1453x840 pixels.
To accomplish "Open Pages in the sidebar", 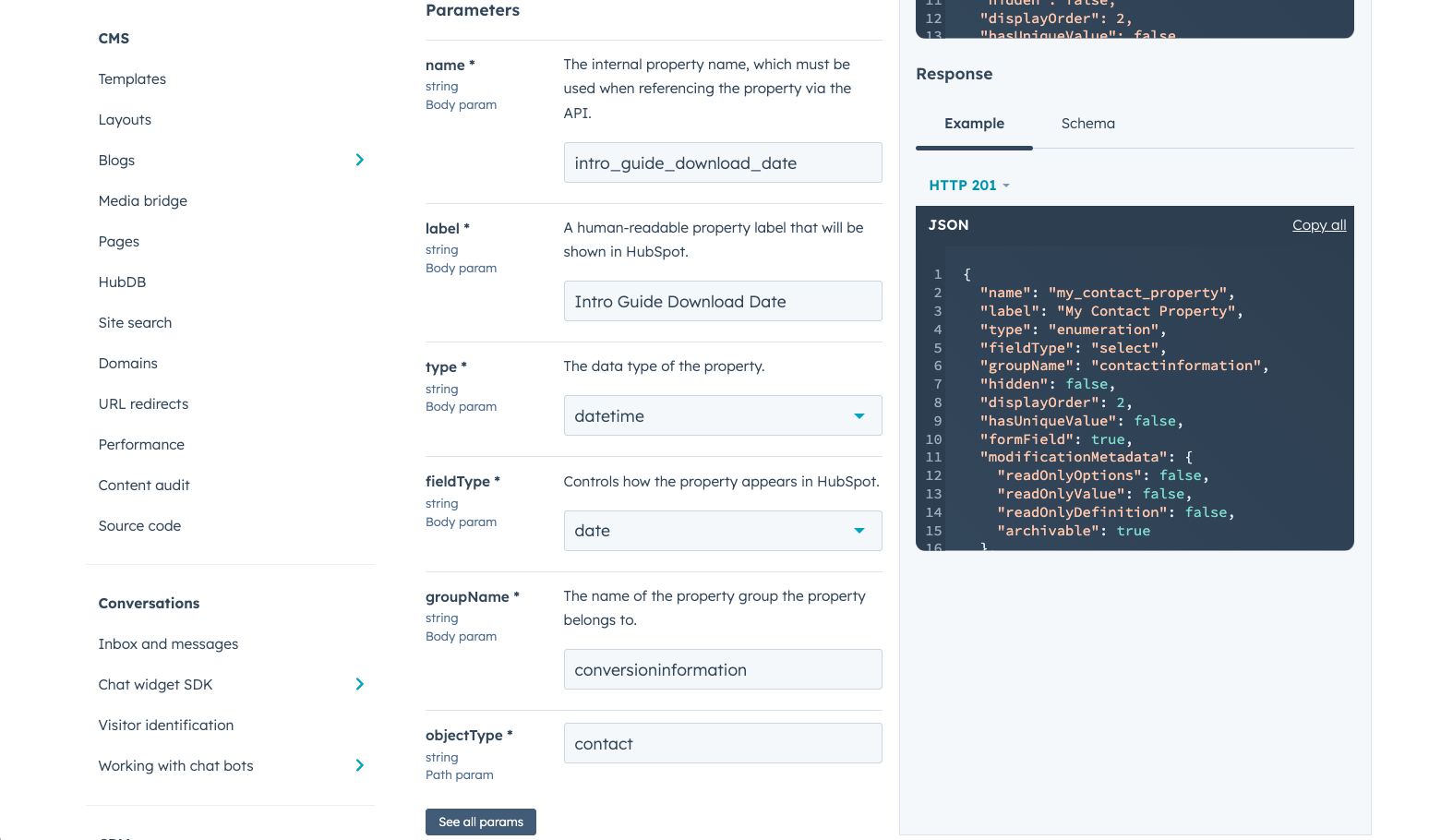I will (119, 242).
